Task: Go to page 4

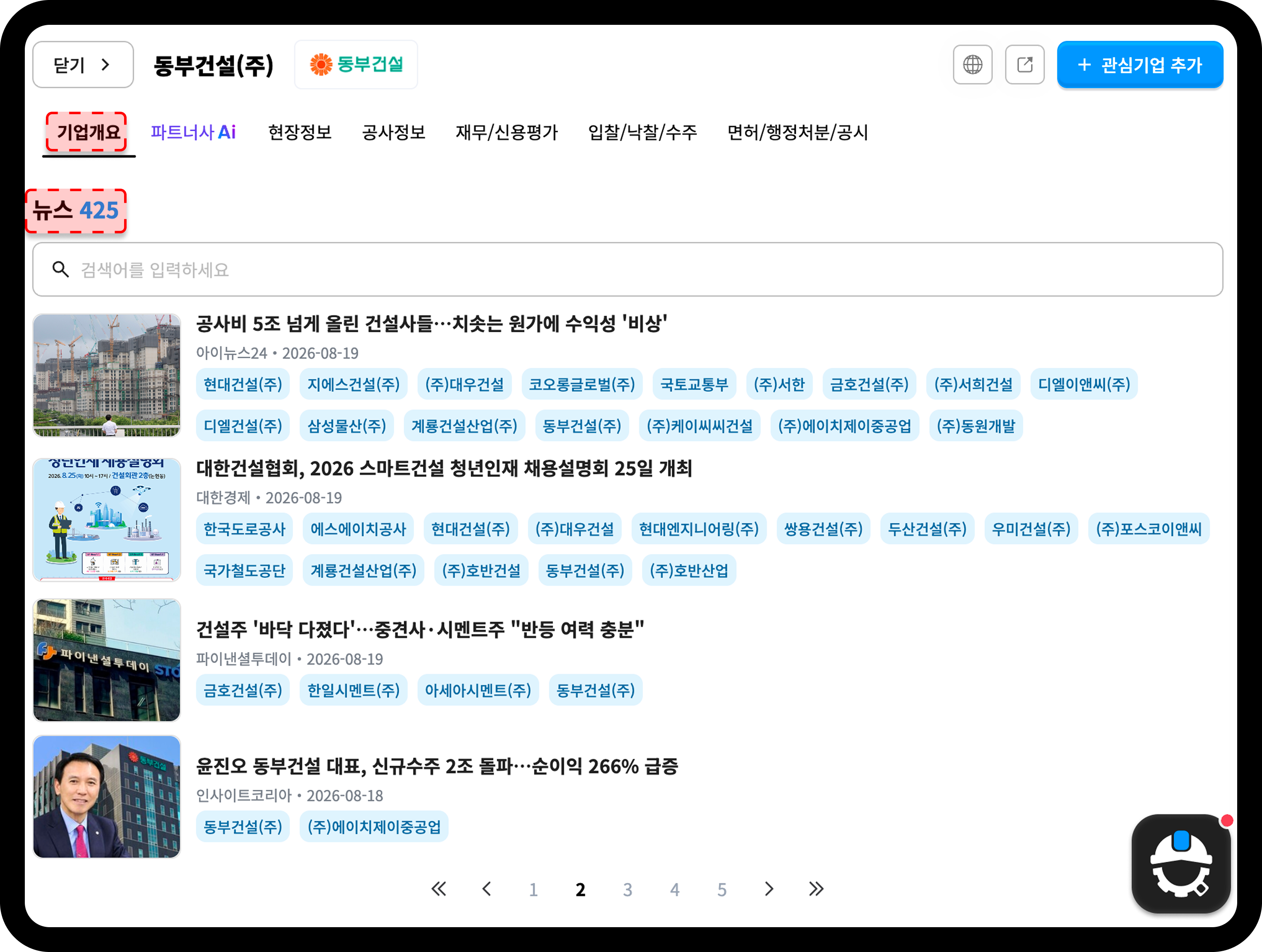Action: tap(675, 889)
